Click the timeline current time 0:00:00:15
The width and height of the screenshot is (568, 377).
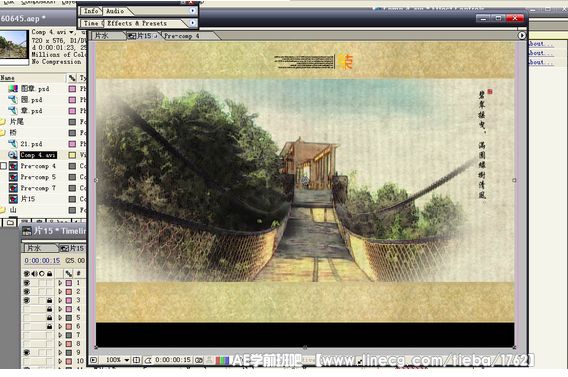pyautogui.click(x=42, y=261)
